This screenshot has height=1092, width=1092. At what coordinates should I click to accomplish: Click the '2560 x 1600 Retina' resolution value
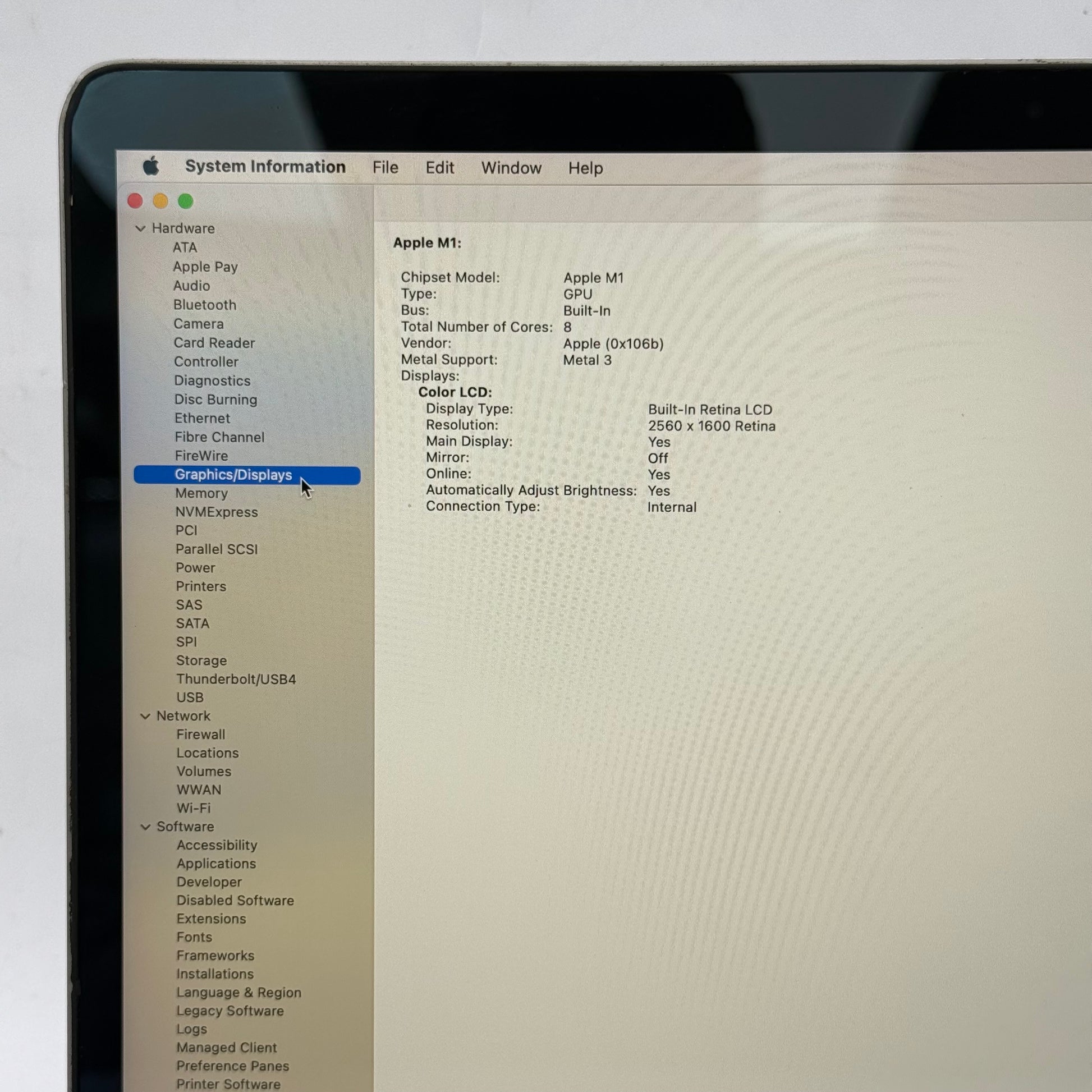[712, 426]
